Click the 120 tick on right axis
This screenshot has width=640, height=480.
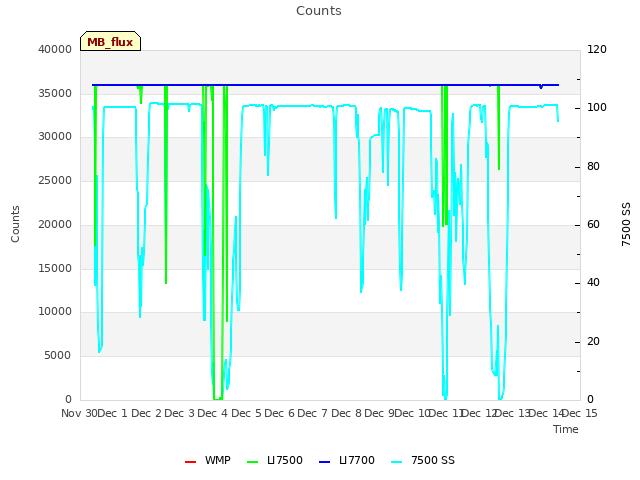(597, 49)
